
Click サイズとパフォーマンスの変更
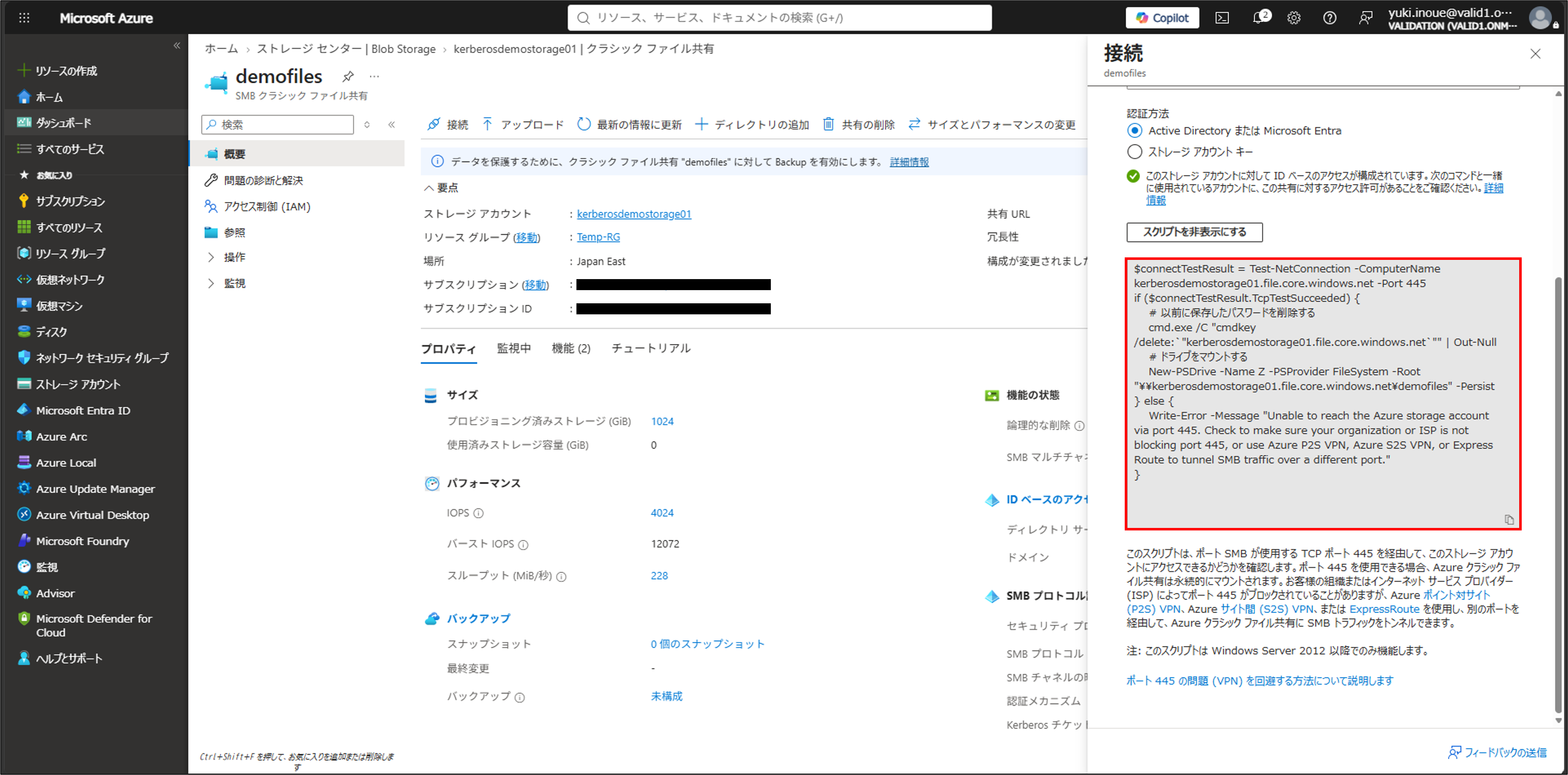click(x=992, y=125)
